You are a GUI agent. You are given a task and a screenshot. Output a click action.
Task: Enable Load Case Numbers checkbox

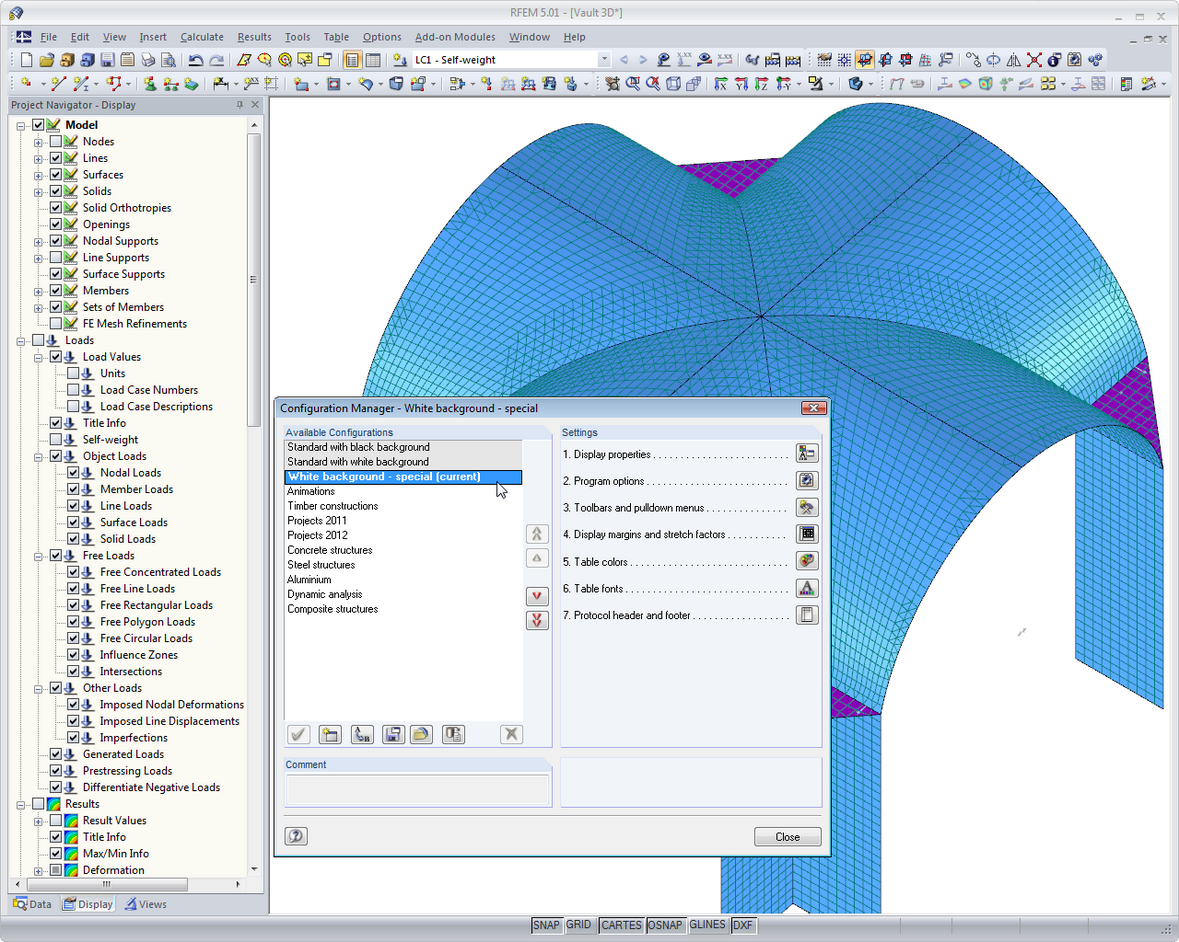[x=73, y=390]
